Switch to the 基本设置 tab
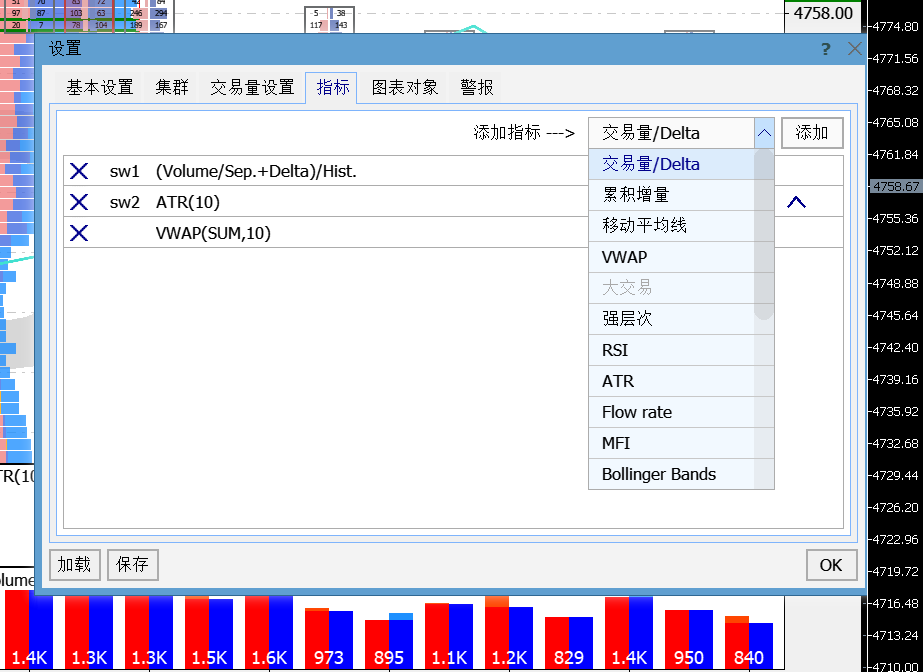 tap(100, 88)
